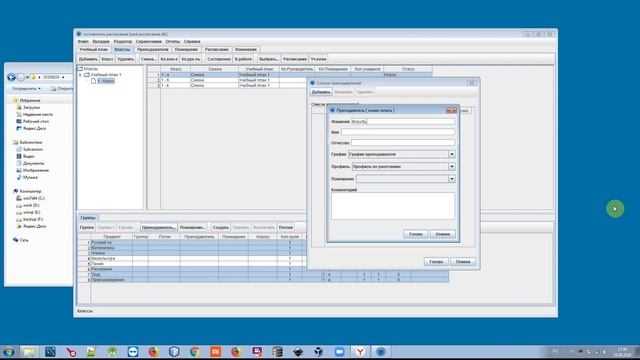Select the Группы tab in lower panel

point(88,218)
